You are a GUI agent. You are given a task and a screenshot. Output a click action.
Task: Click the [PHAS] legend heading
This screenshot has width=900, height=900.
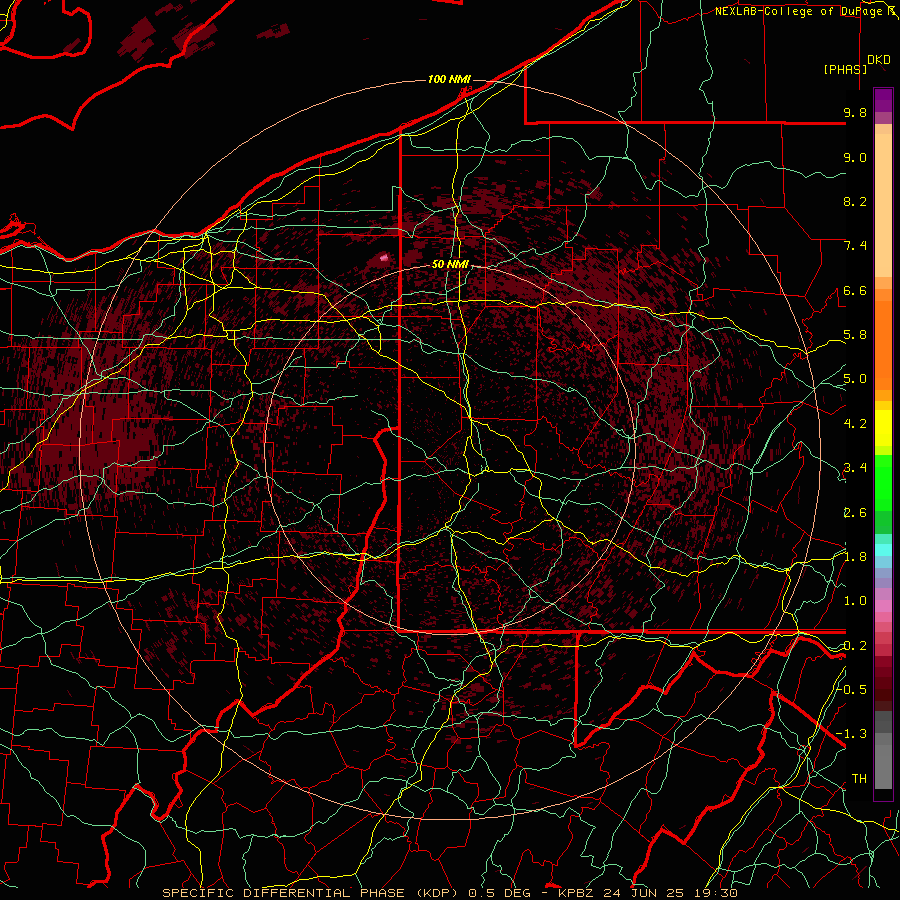coord(845,69)
